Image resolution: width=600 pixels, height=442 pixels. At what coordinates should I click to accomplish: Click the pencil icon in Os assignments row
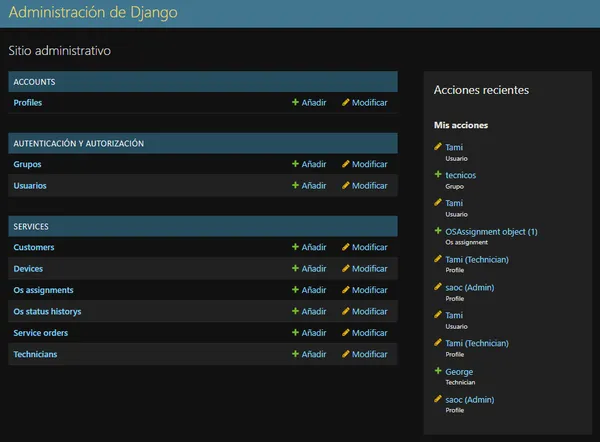(345, 290)
